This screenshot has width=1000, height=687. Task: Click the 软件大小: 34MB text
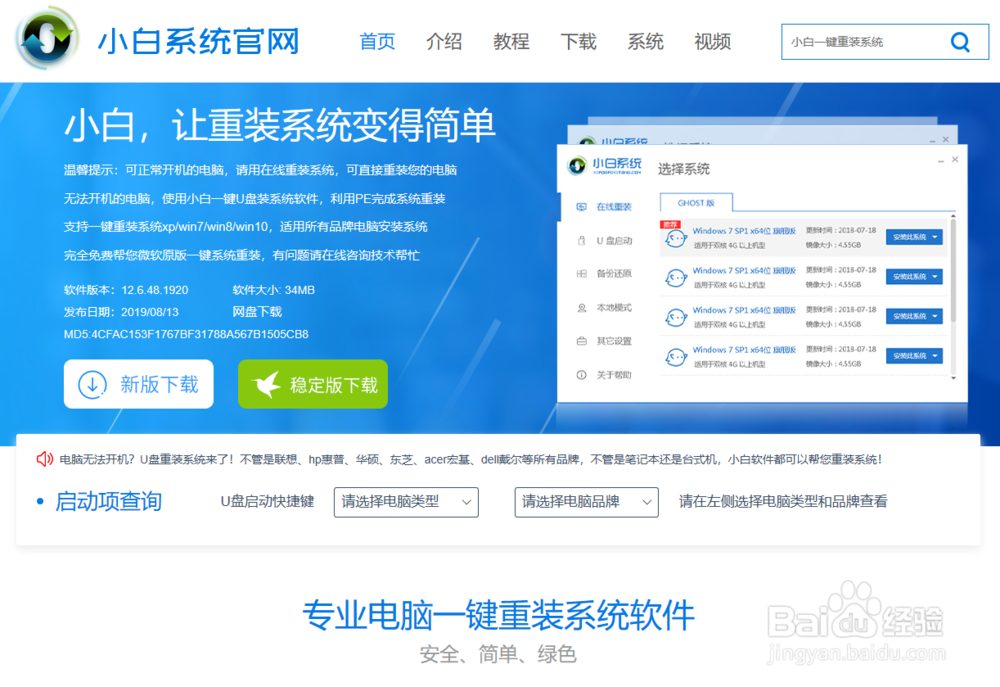pos(274,290)
